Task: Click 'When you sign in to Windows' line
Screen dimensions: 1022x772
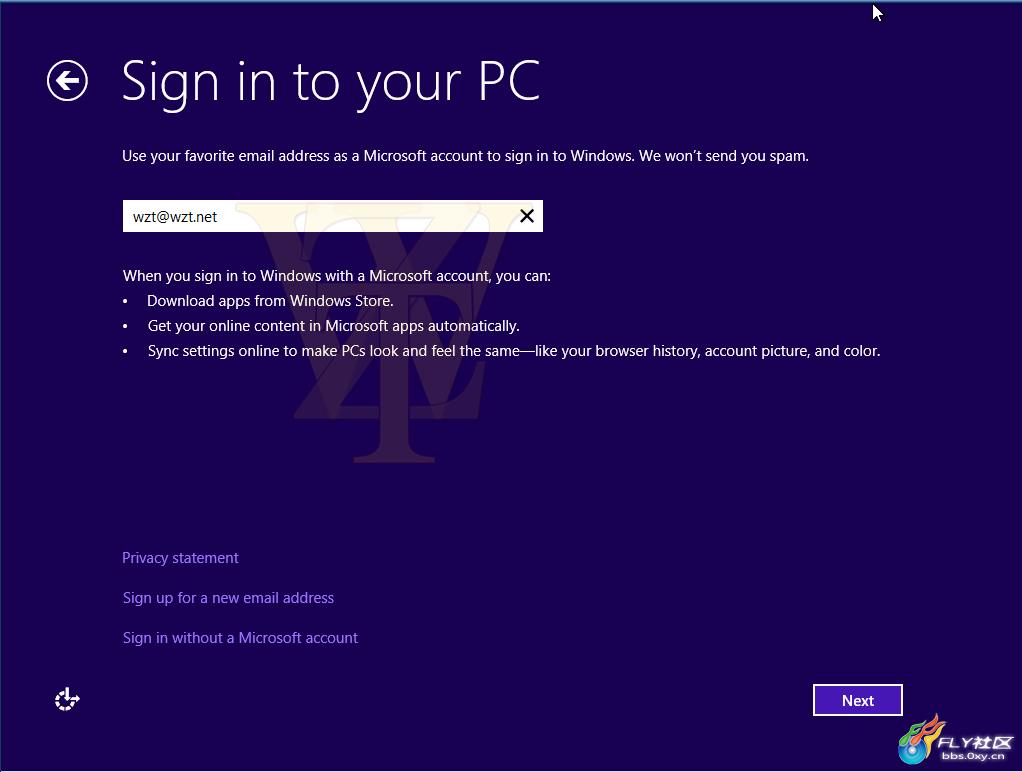Action: (x=337, y=276)
